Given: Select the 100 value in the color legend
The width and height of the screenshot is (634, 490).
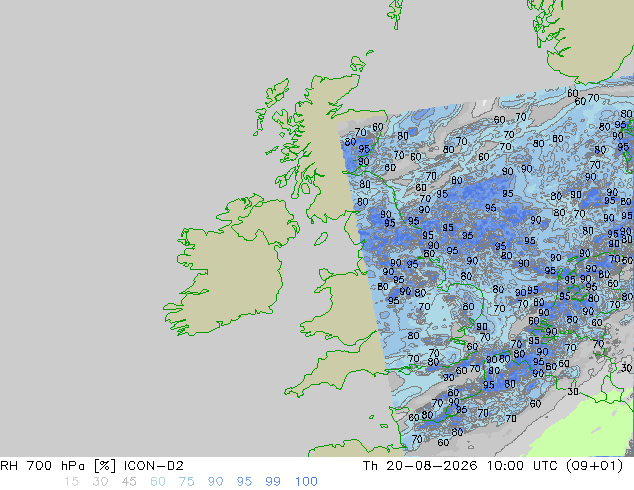Looking at the screenshot, I should (x=306, y=482).
